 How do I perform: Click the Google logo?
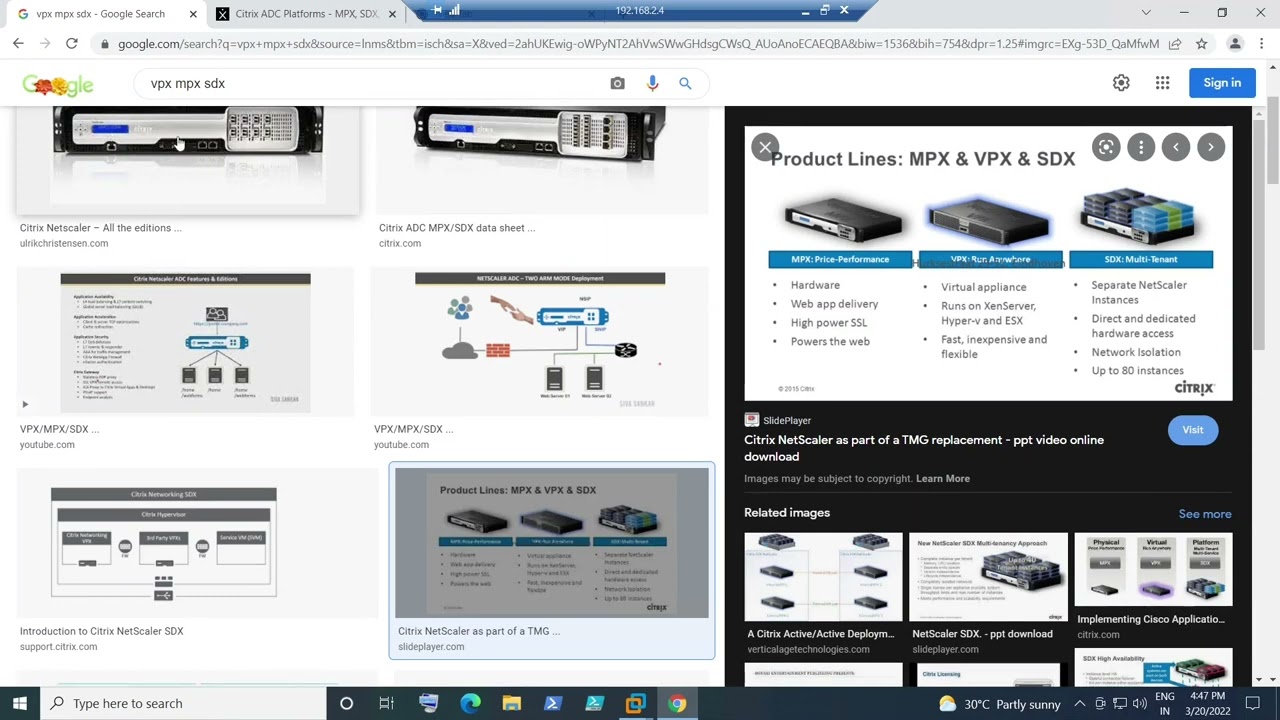58,85
